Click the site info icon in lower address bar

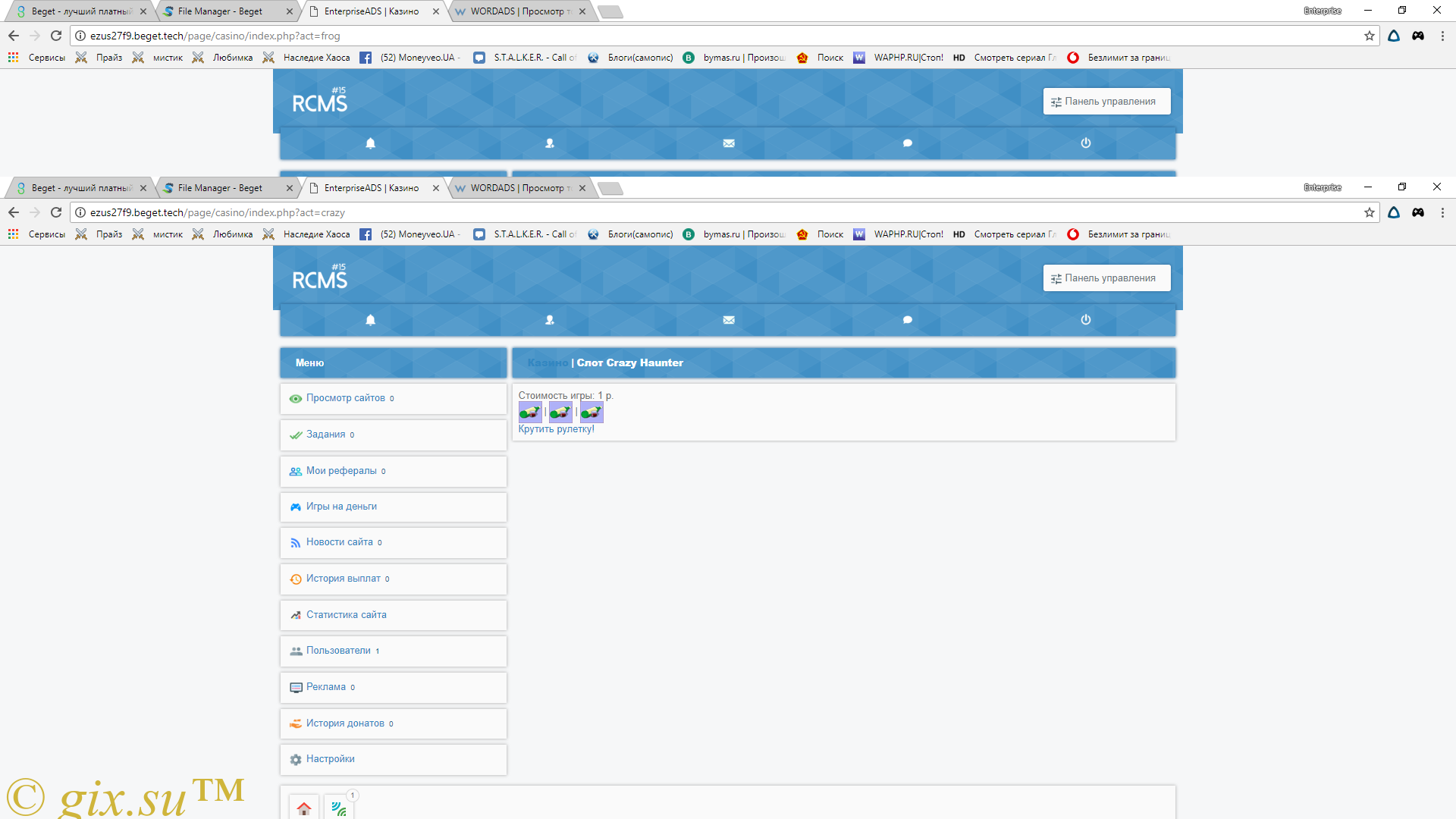80,212
